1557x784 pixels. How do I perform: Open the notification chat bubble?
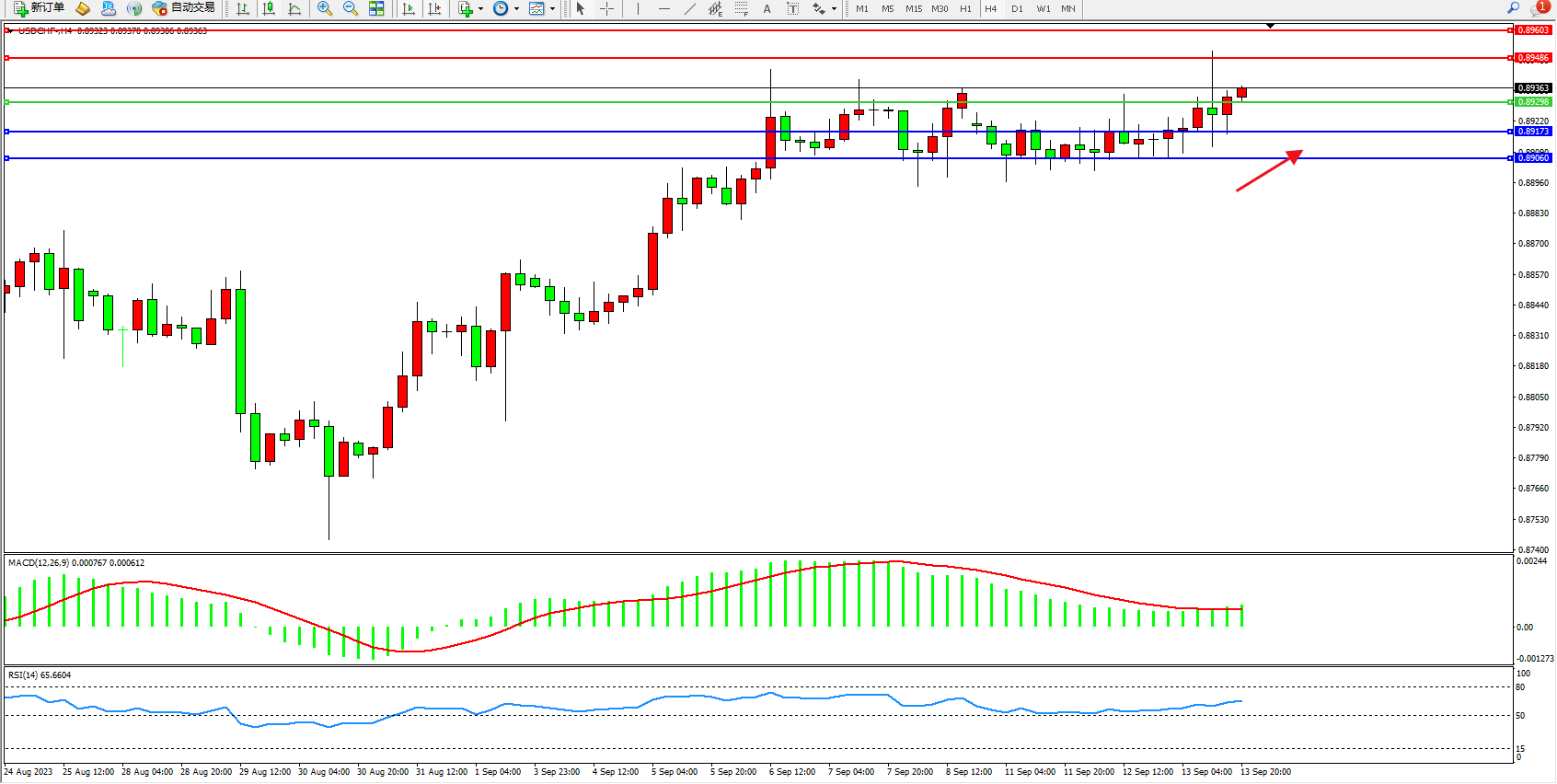pyautogui.click(x=1538, y=8)
